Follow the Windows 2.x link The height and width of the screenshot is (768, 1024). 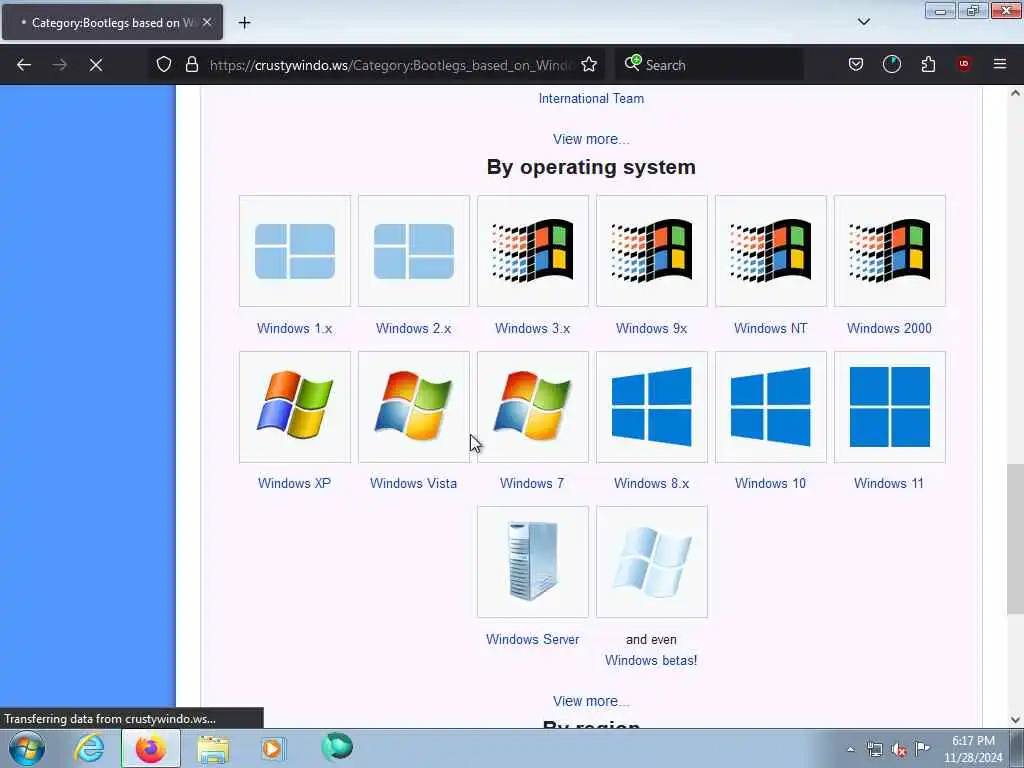[x=413, y=328]
